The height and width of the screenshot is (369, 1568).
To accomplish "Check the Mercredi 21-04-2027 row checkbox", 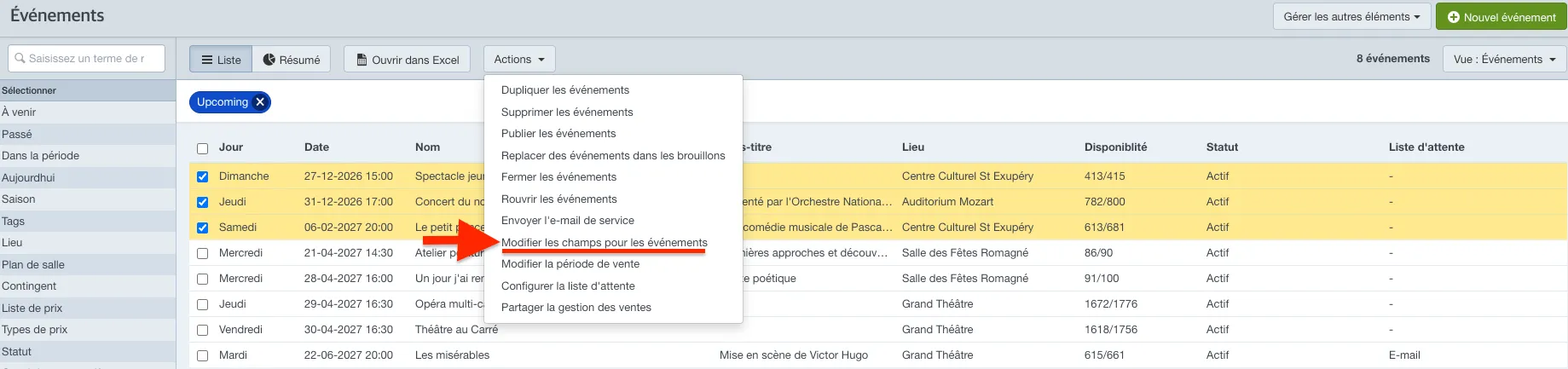I will 202,254.
